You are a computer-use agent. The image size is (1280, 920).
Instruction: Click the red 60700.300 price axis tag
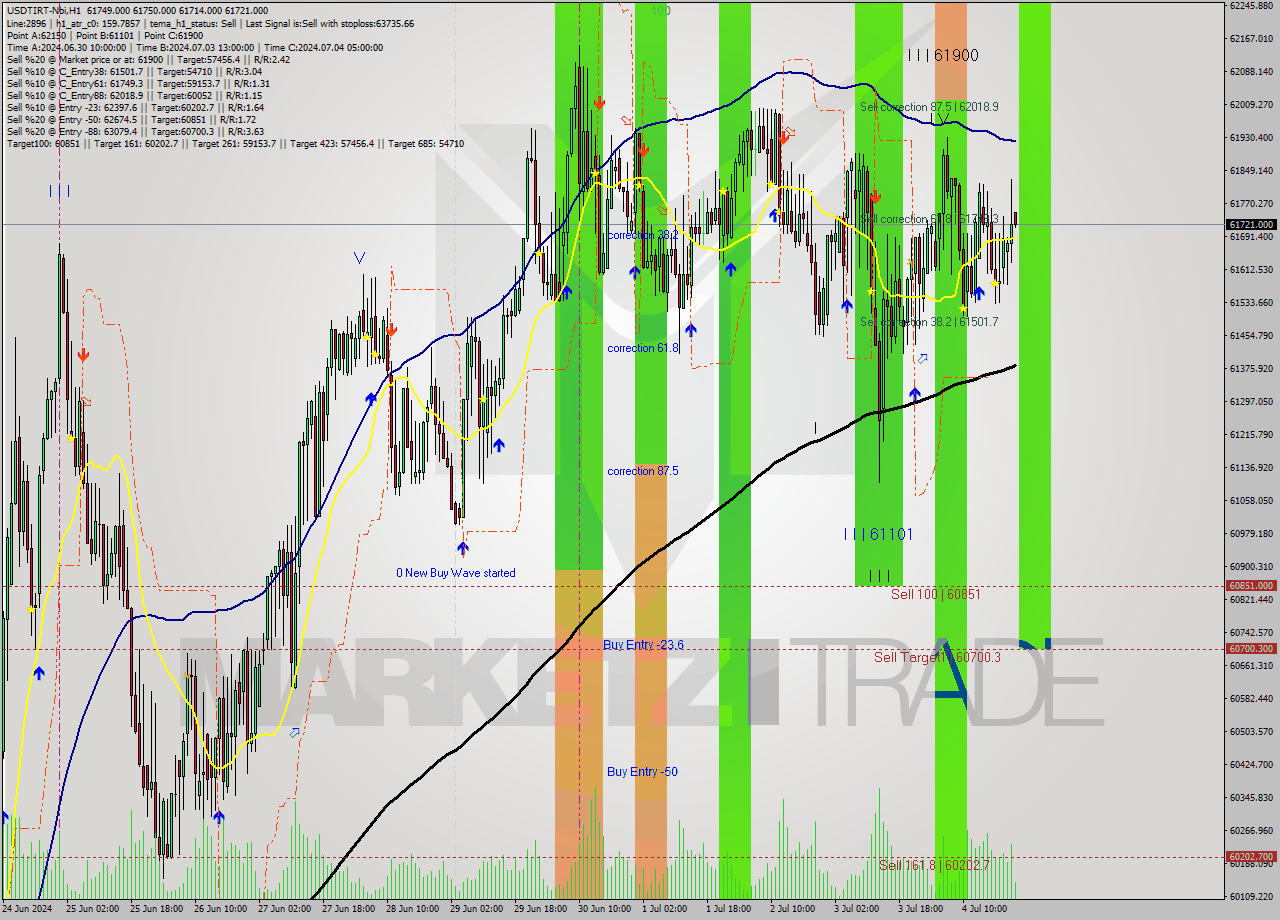(x=1251, y=649)
